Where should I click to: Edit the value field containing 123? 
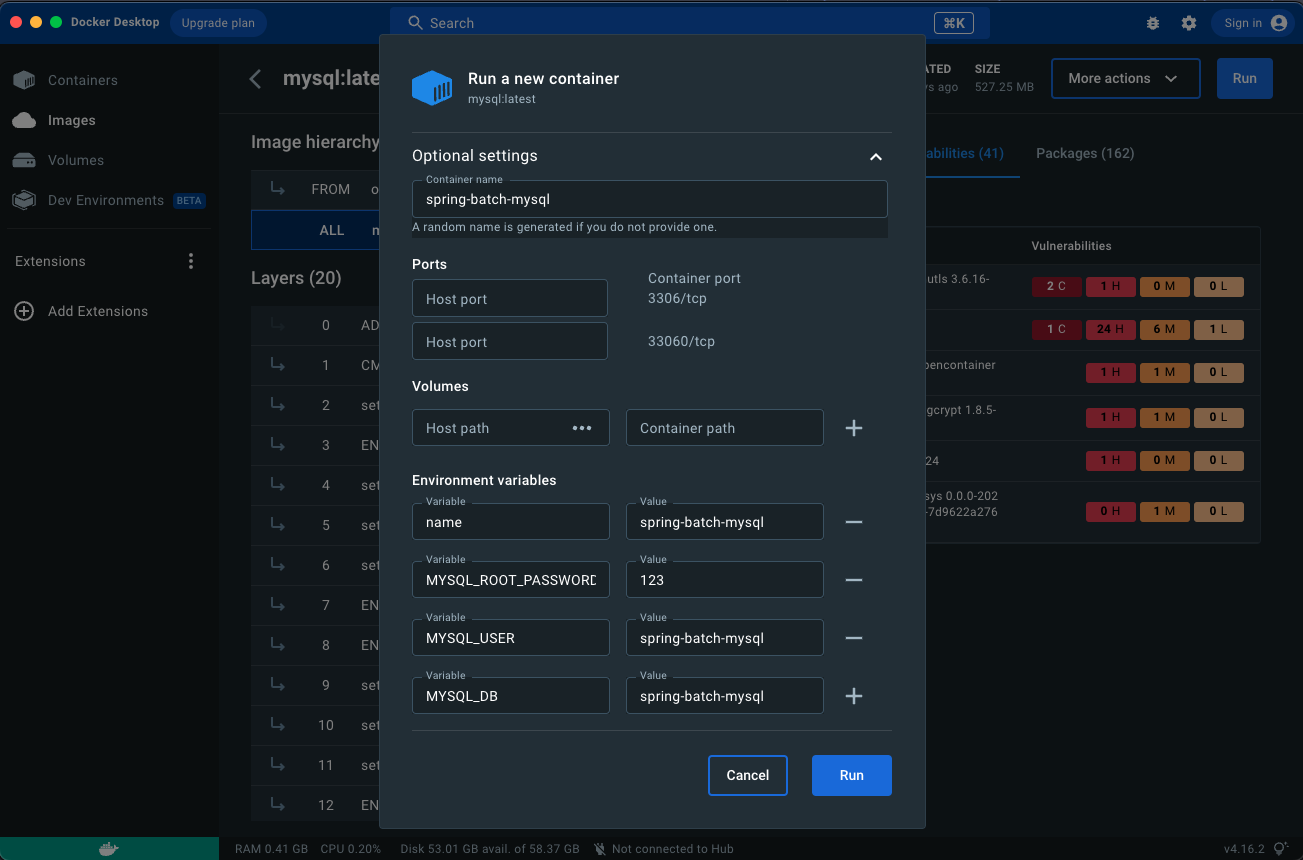(x=725, y=580)
